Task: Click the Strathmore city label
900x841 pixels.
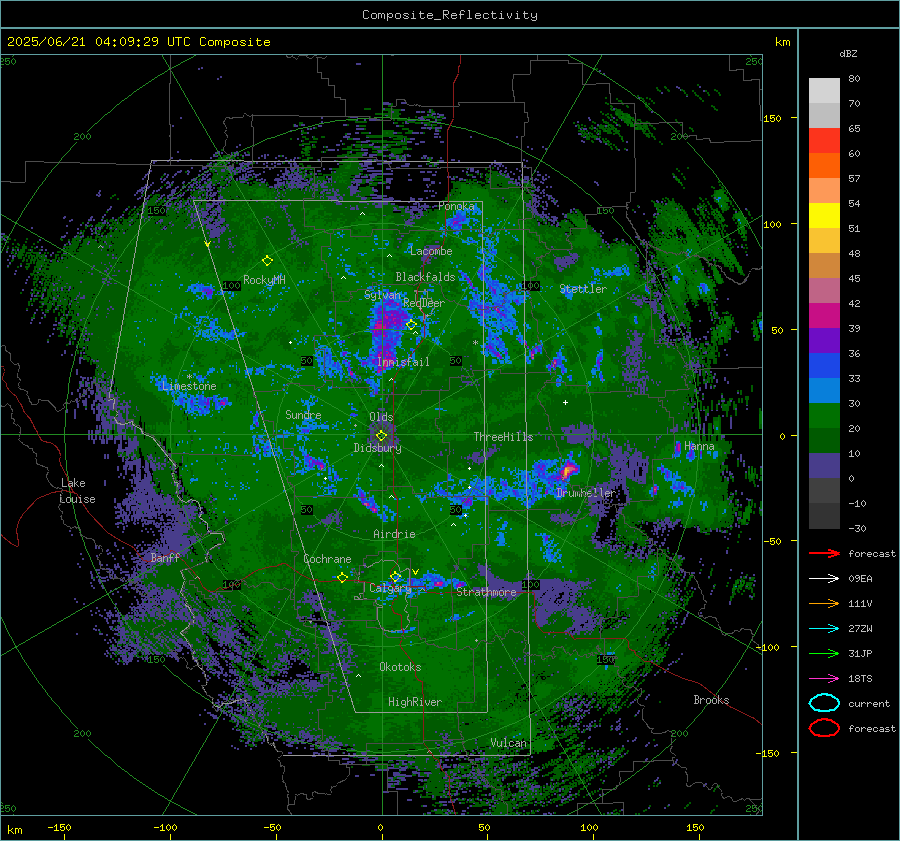Action: [x=486, y=592]
